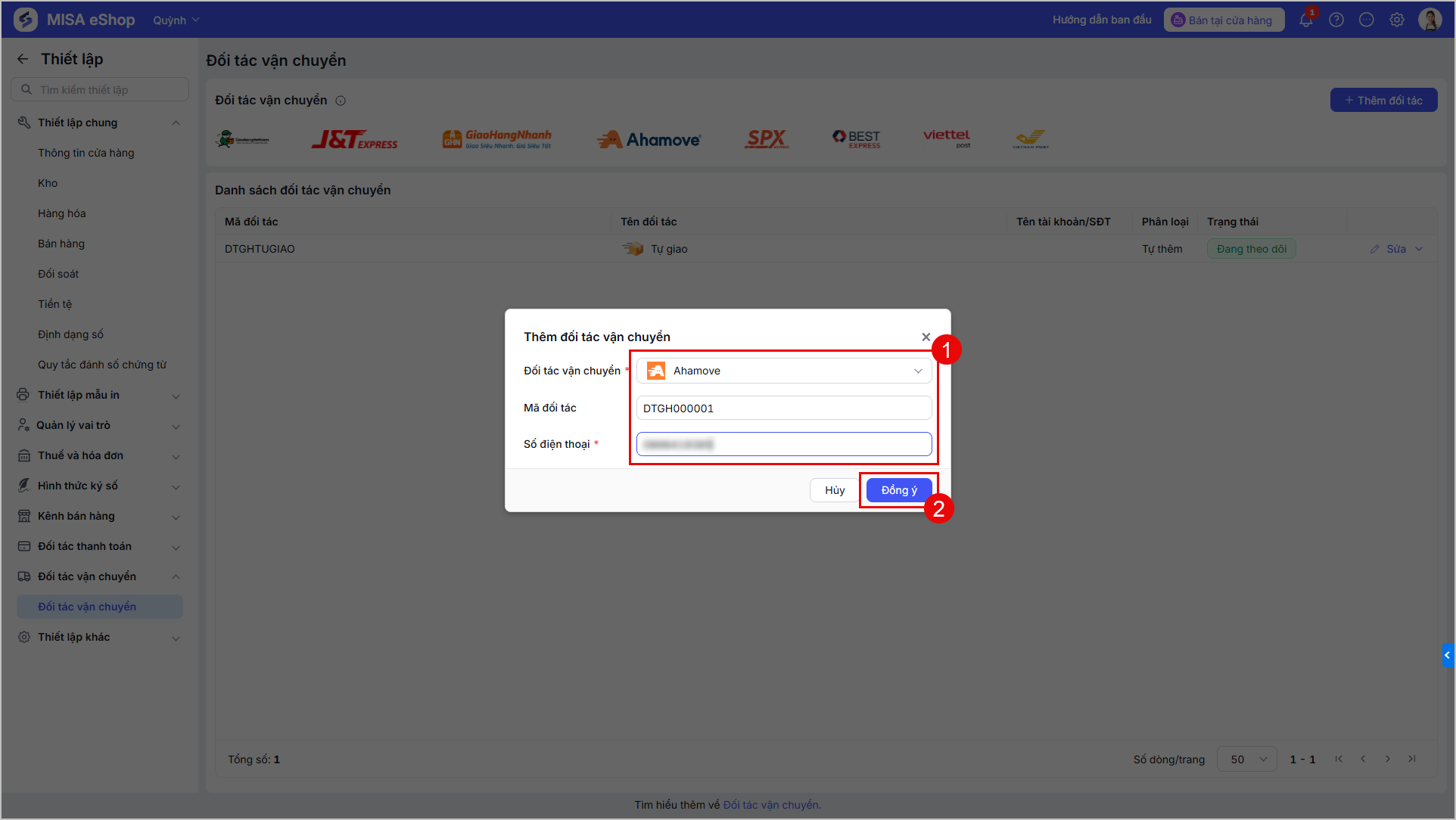Open Thông tin cửa hàng menu item
This screenshot has width=1456, height=820.
coord(86,153)
